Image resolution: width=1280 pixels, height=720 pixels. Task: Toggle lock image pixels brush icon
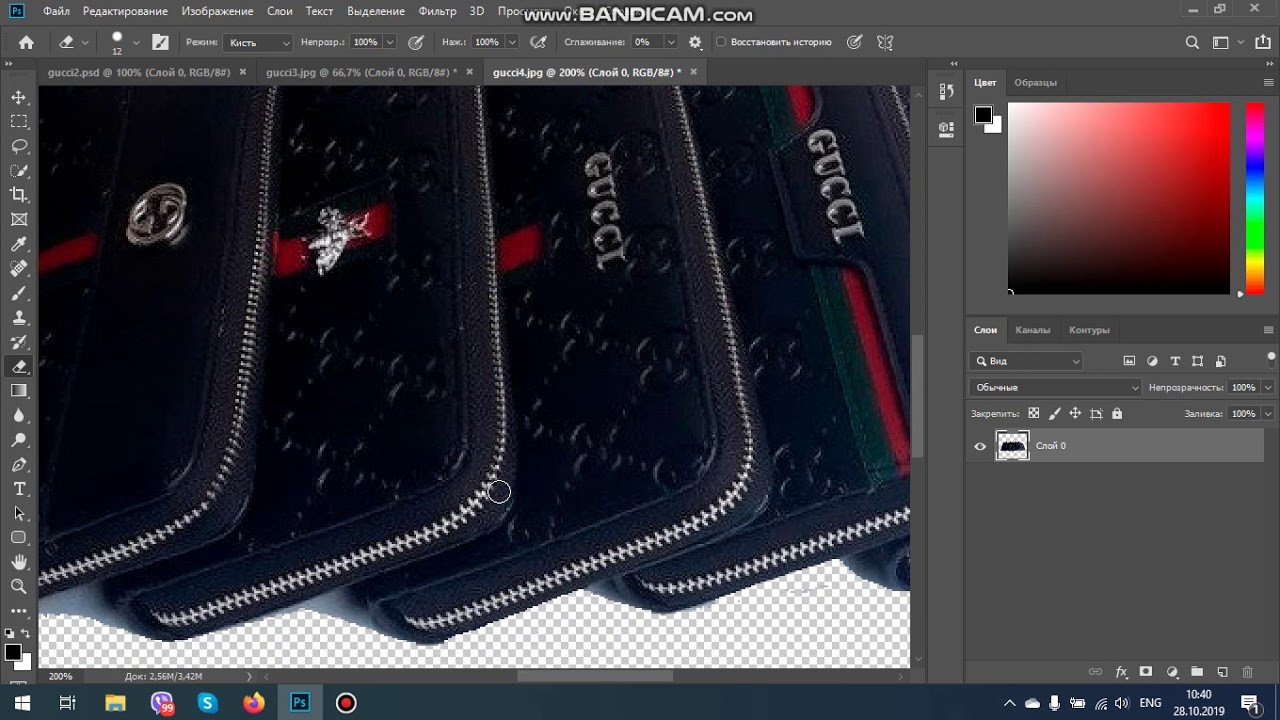[x=1055, y=413]
